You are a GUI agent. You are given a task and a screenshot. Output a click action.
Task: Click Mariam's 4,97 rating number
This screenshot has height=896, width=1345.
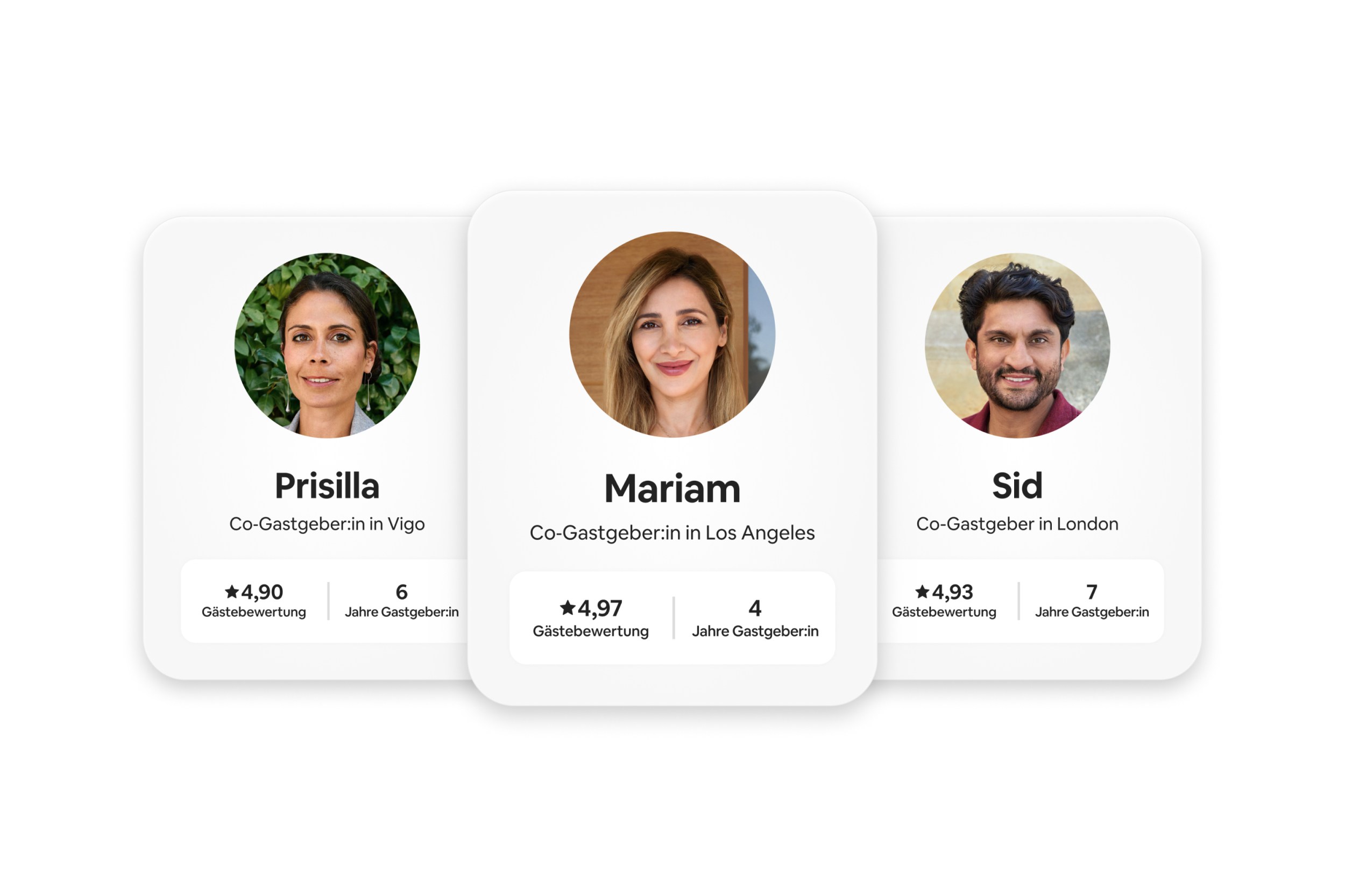[x=600, y=608]
